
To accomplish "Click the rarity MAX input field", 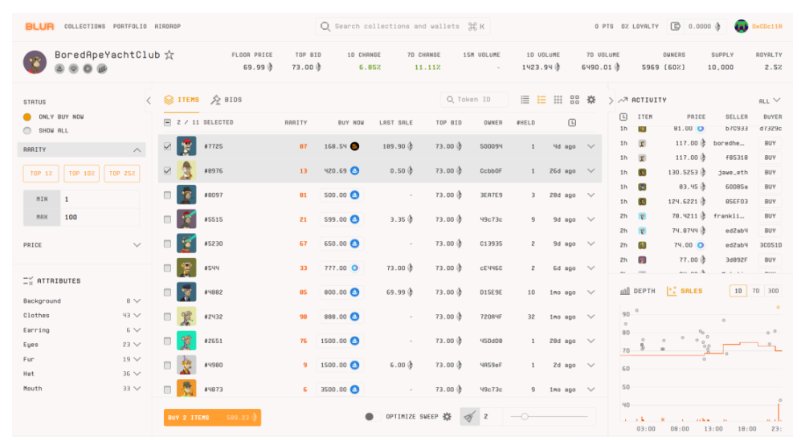I will tap(100, 217).
